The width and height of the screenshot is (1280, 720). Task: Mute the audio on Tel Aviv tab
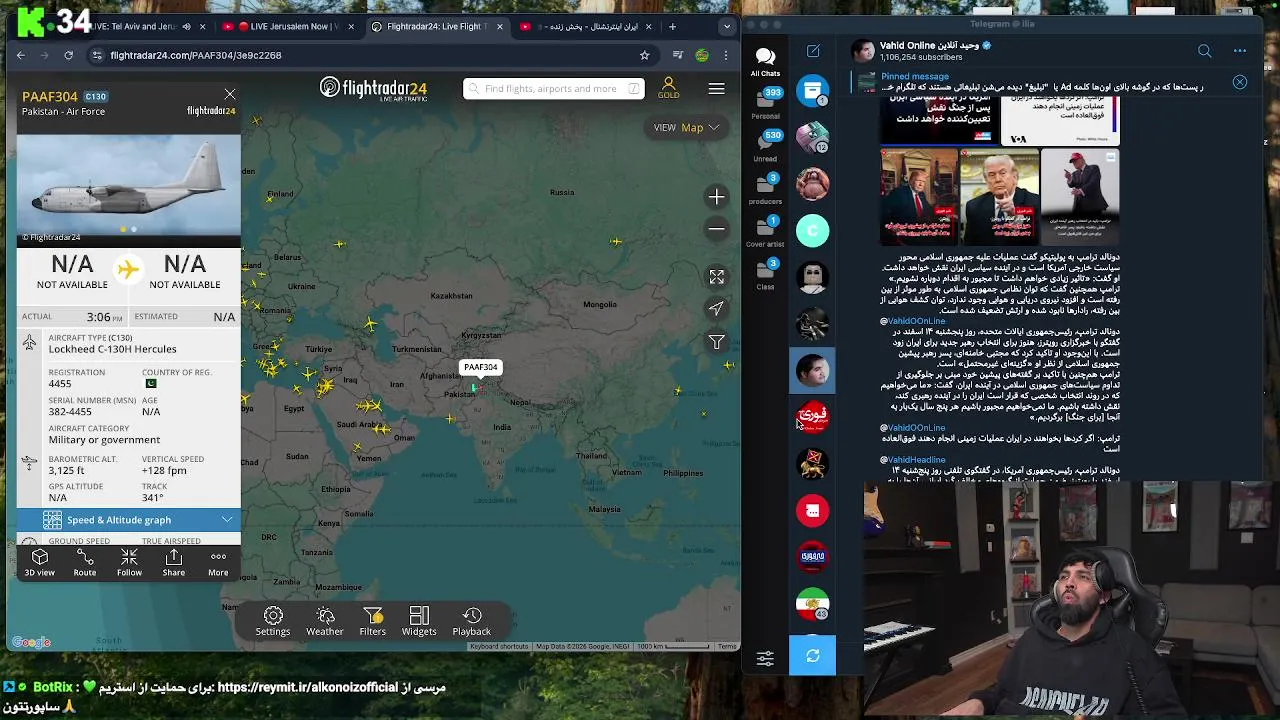(186, 27)
